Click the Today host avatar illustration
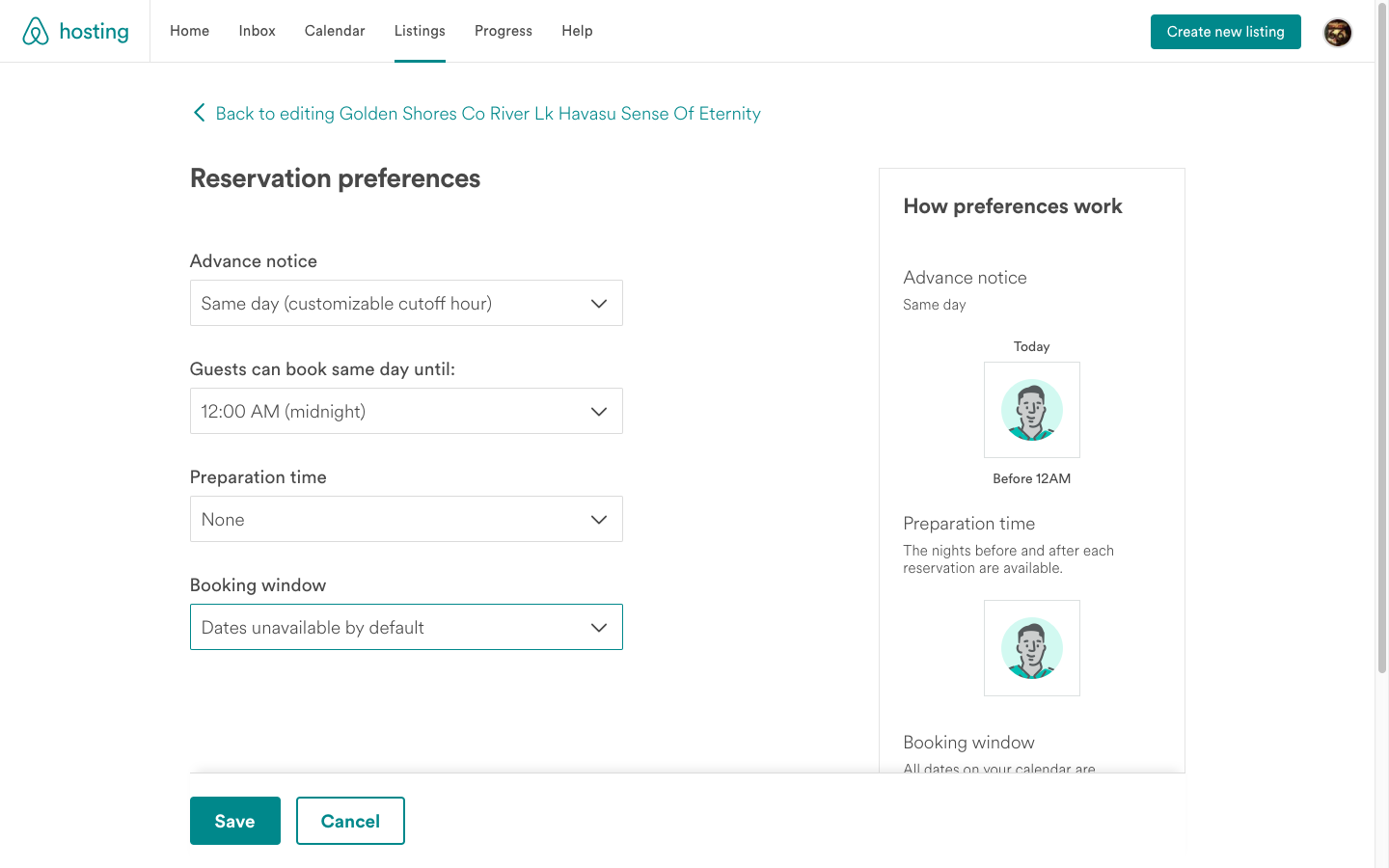 tap(1031, 410)
